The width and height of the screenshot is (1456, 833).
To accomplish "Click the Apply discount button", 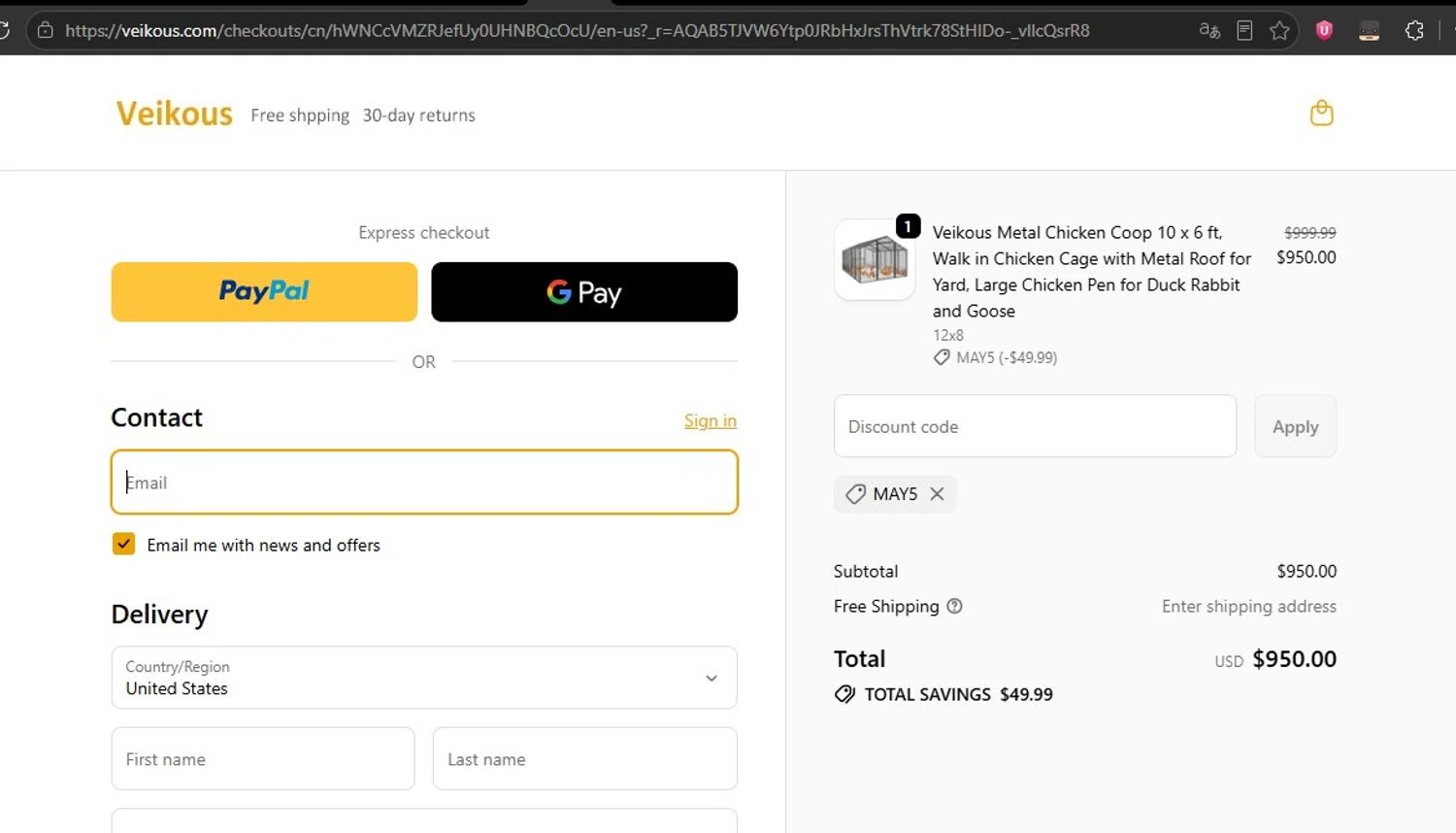I will pyautogui.click(x=1296, y=426).
